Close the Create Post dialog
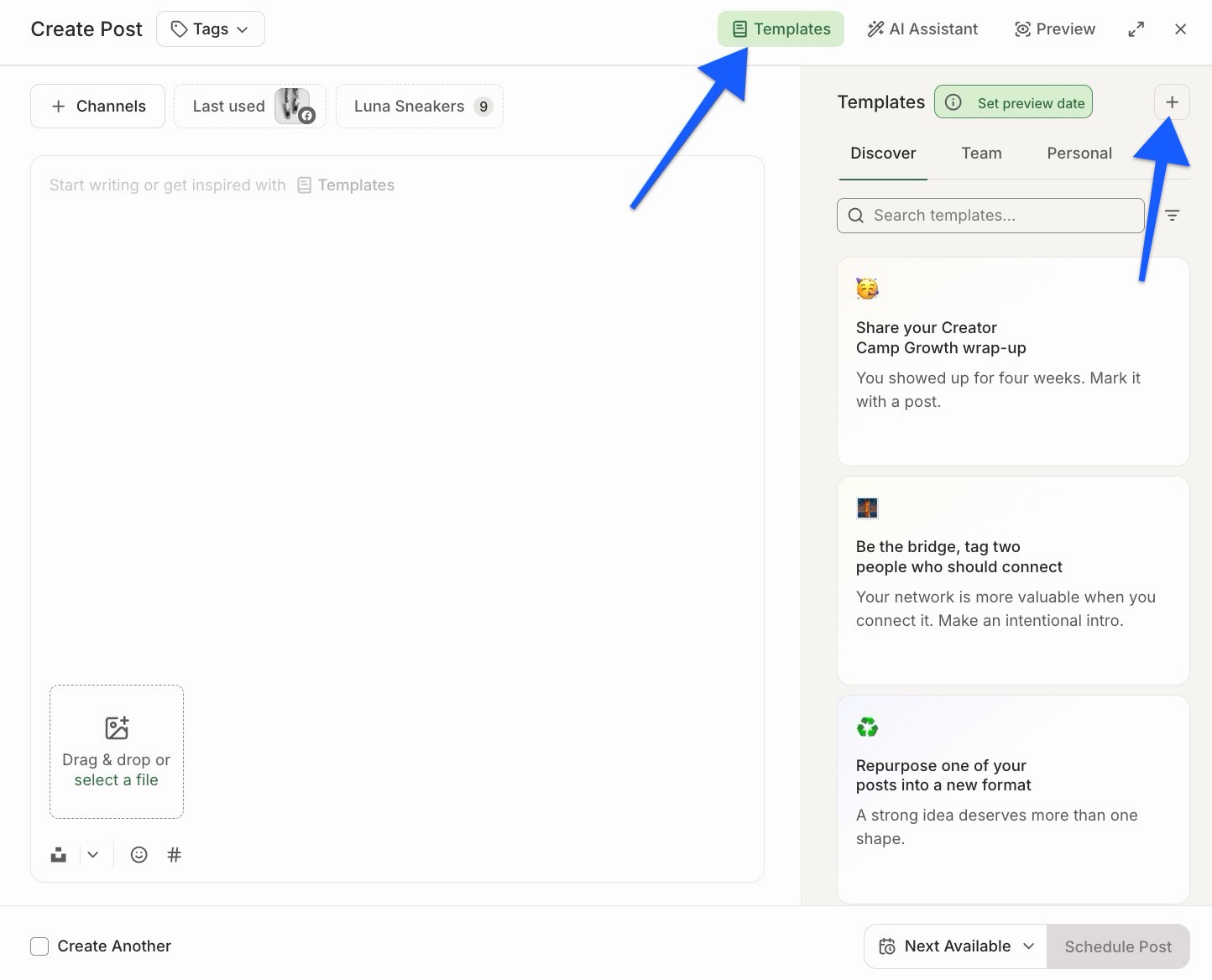Viewport: 1212px width, 980px height. [1180, 29]
